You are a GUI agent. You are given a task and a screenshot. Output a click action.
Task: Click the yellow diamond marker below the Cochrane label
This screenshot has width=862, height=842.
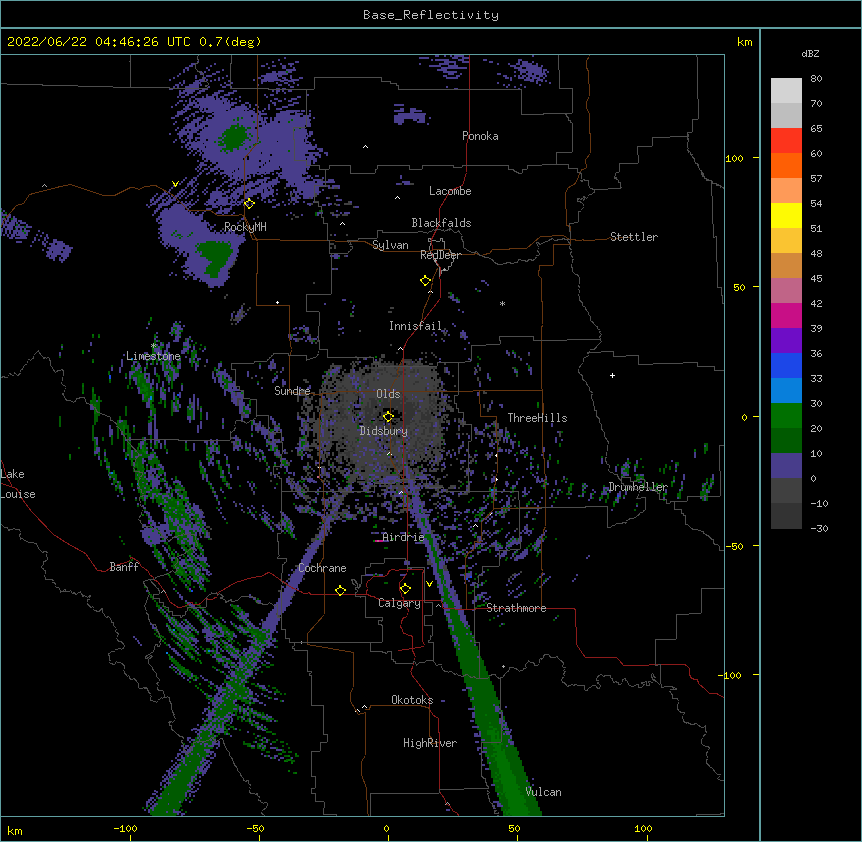(x=340, y=590)
